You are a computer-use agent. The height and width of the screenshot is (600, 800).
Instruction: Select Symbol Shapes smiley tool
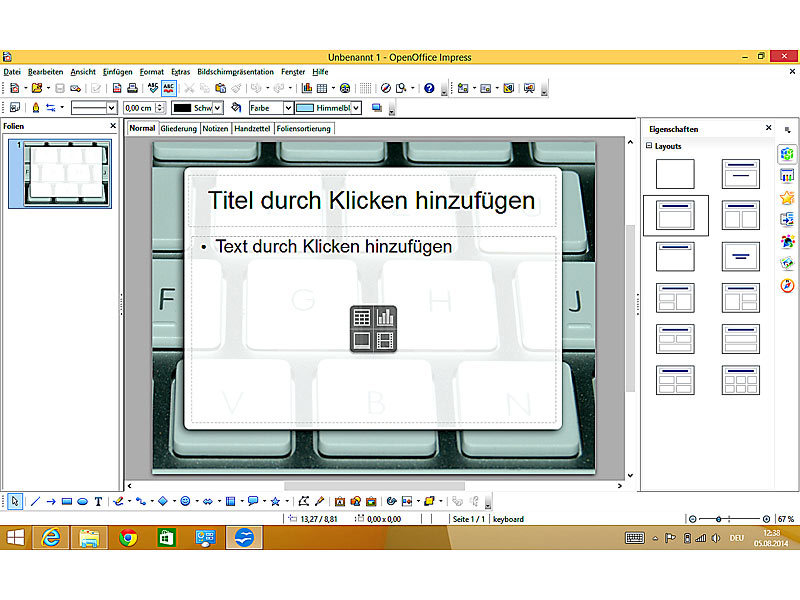pos(185,502)
